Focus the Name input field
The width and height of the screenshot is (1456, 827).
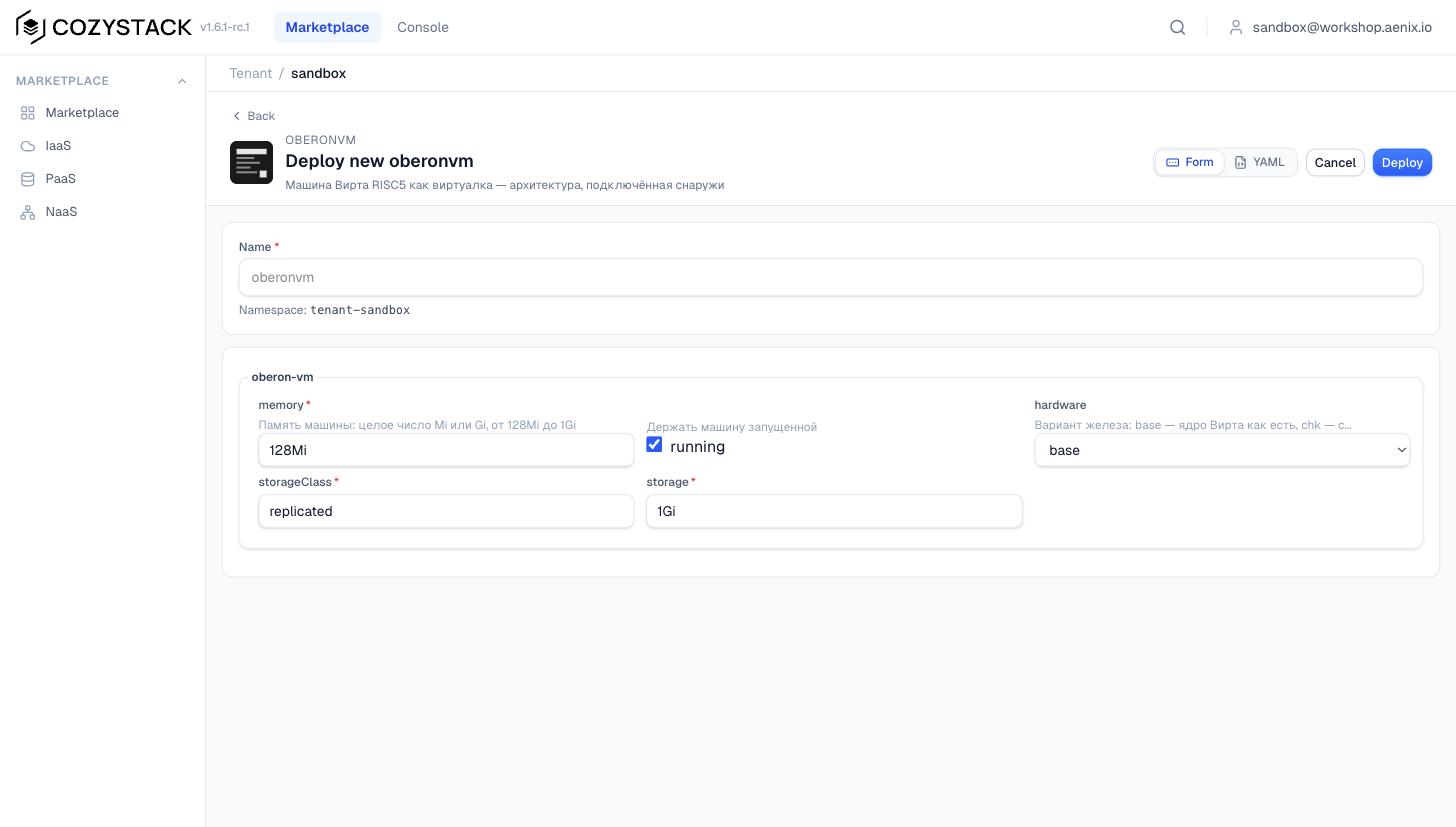click(830, 277)
